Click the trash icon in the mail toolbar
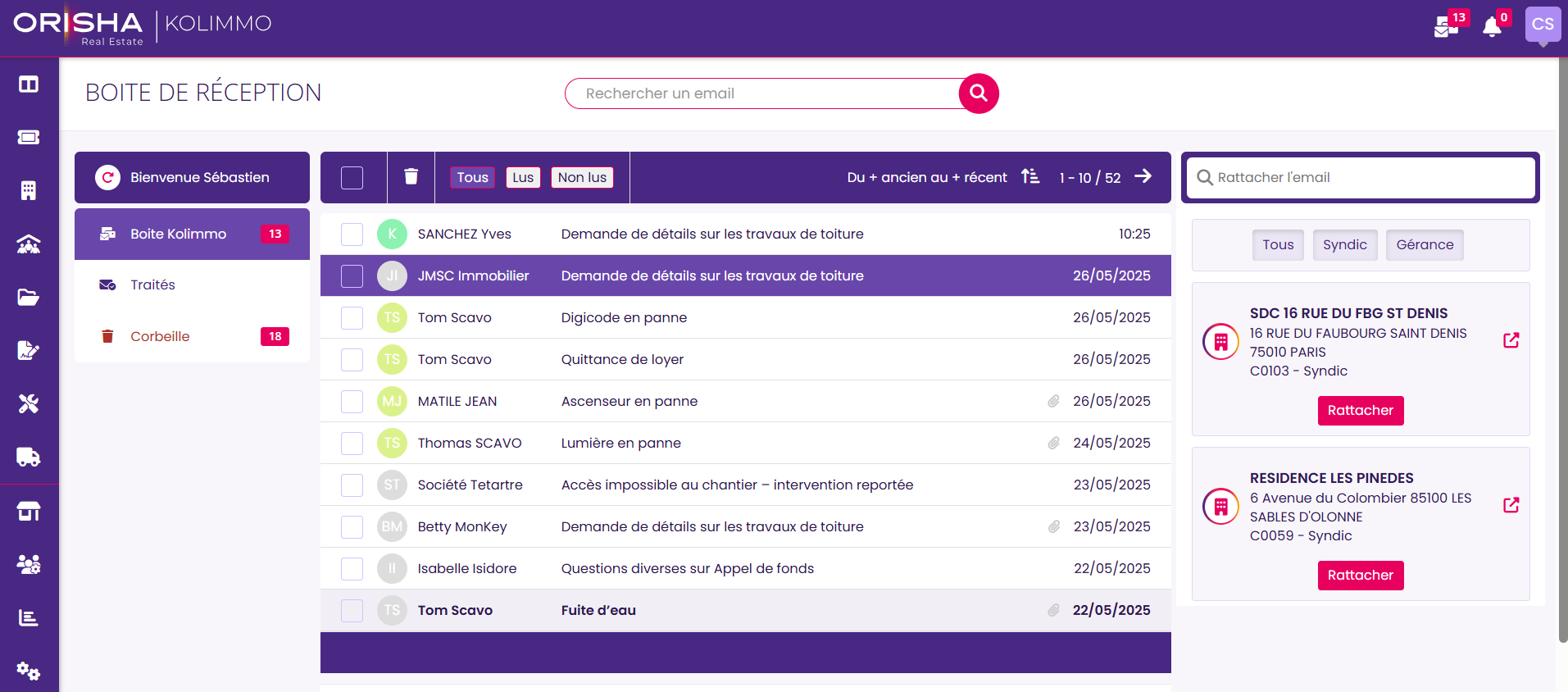 [411, 176]
